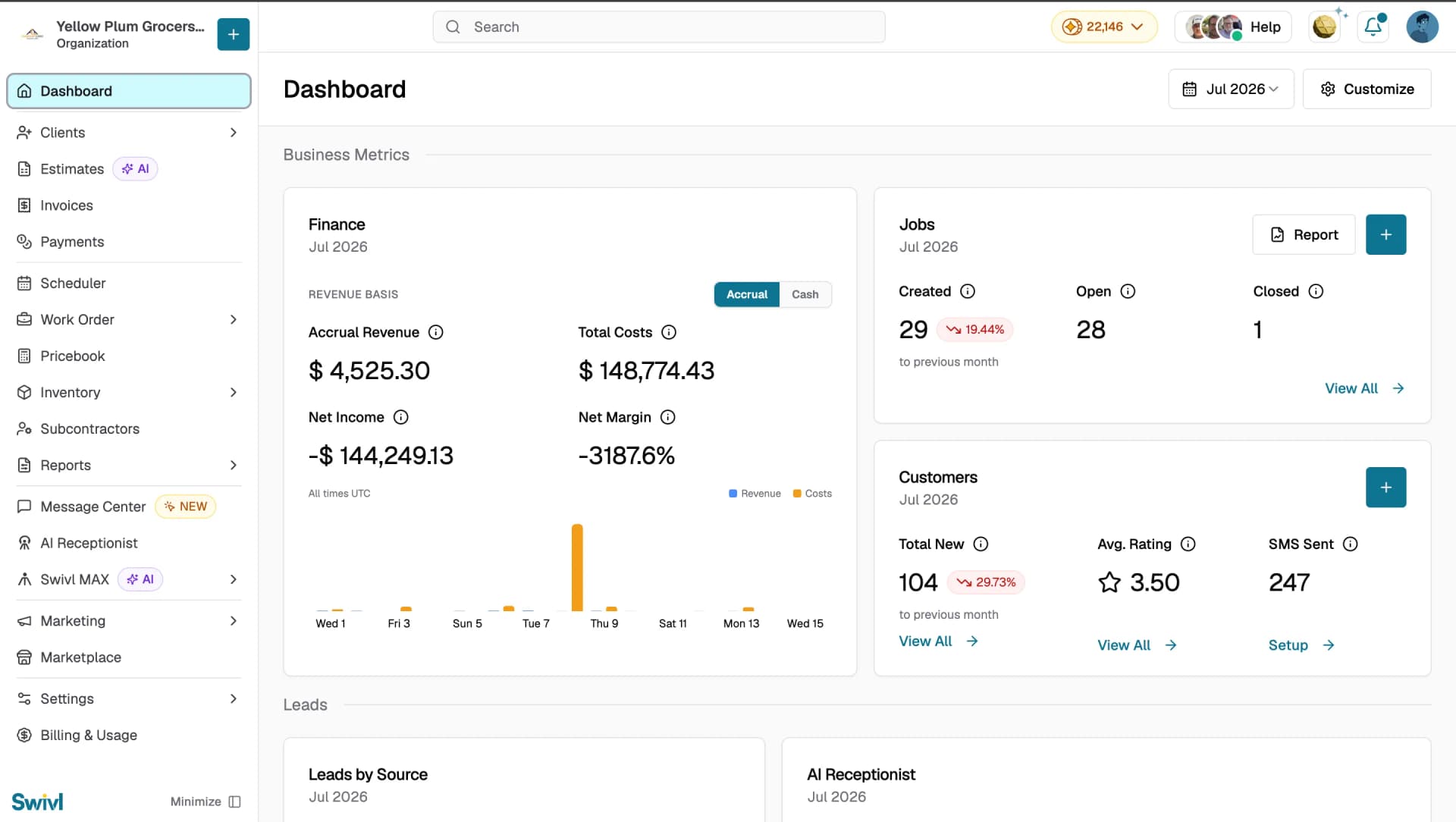Click the Marketplace storefront icon
This screenshot has width=1456, height=822.
(24, 657)
